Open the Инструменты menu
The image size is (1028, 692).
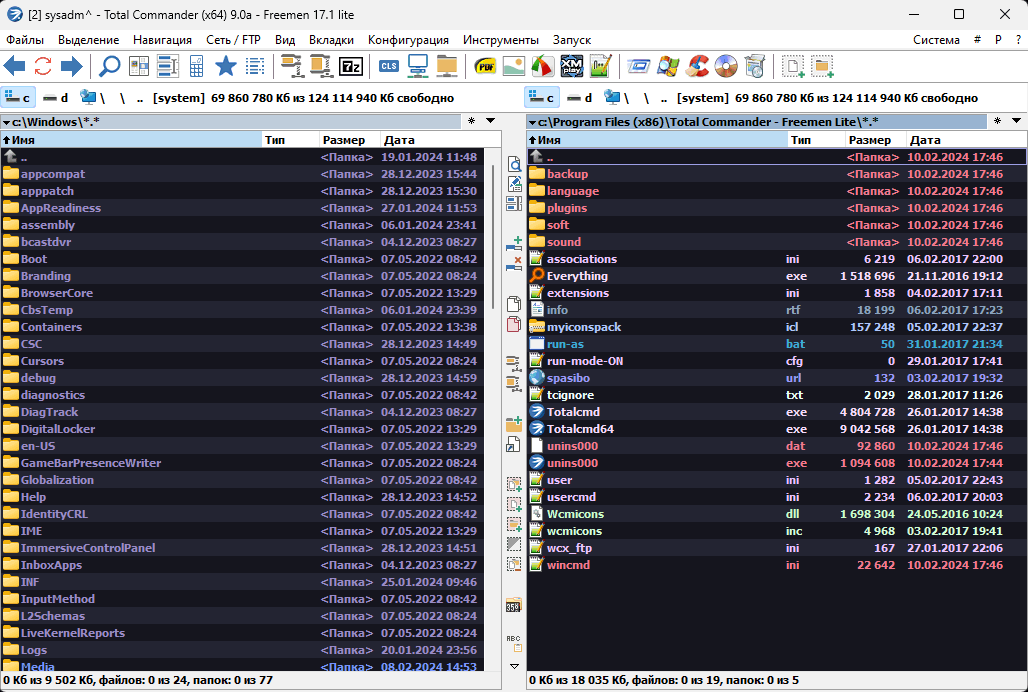(501, 40)
